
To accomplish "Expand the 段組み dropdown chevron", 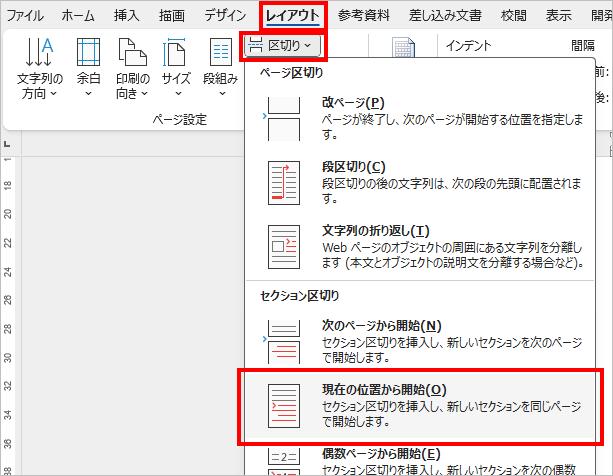I will pos(222,94).
